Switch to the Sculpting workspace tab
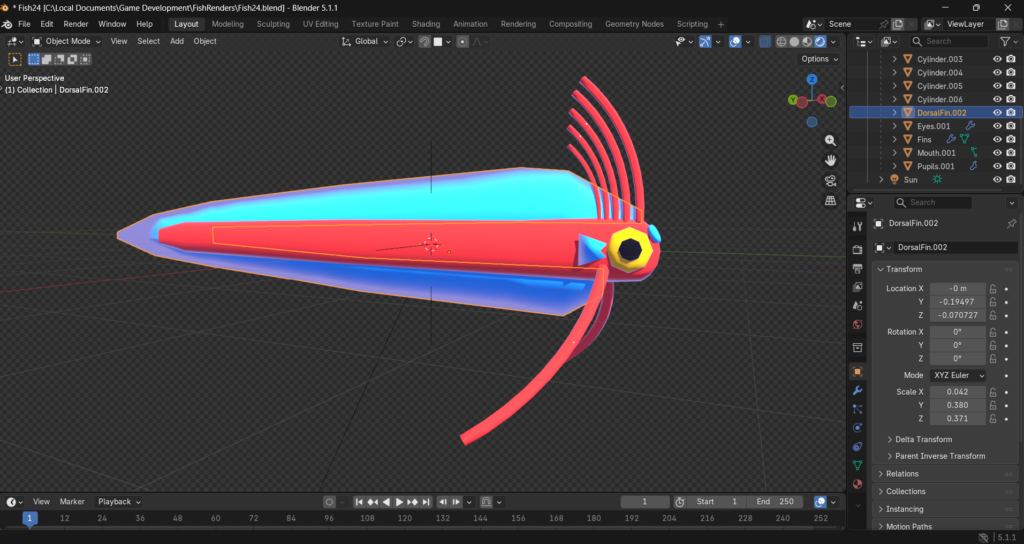The width and height of the screenshot is (1024, 544). click(273, 24)
